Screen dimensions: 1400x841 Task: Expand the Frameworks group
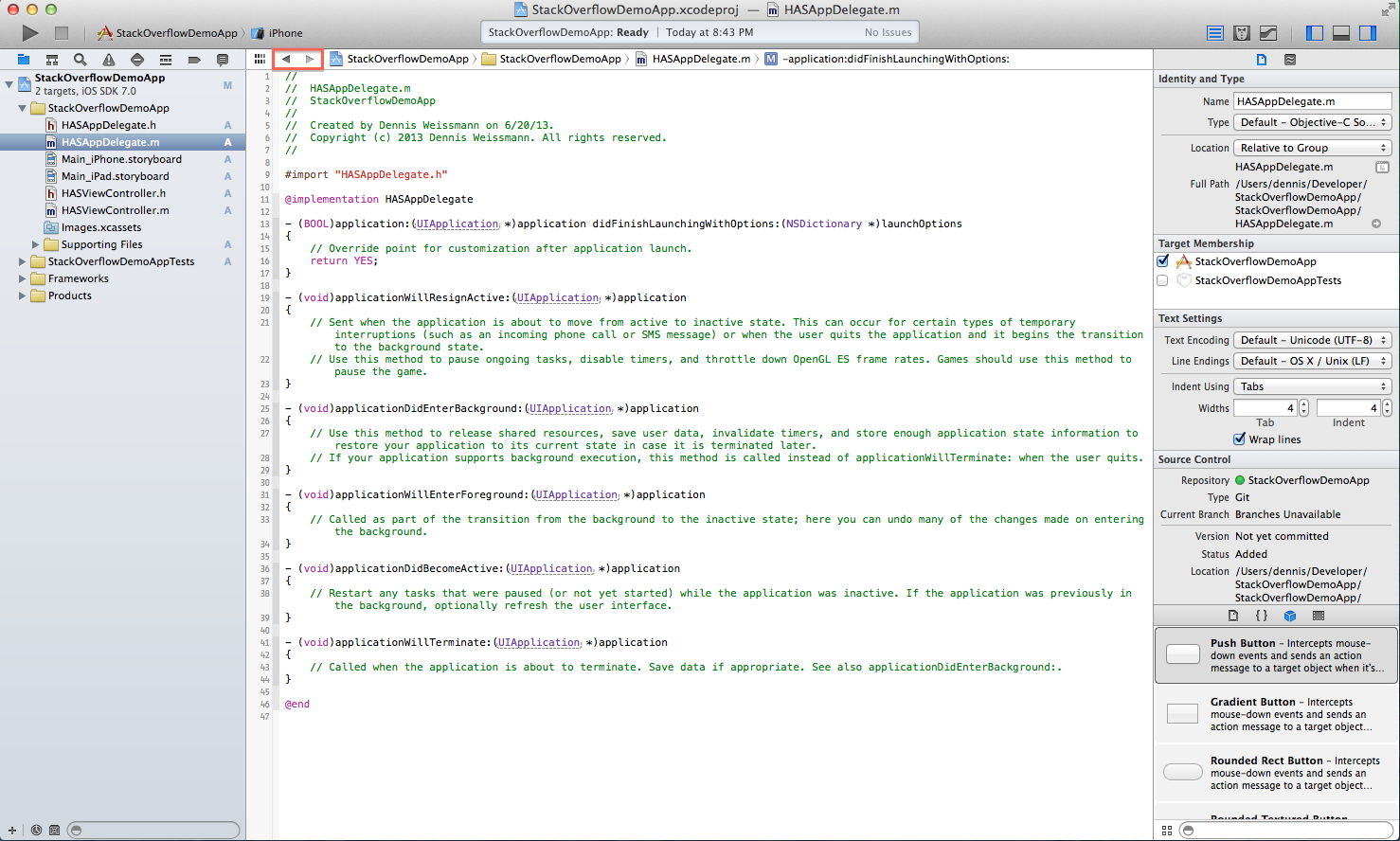(23, 278)
